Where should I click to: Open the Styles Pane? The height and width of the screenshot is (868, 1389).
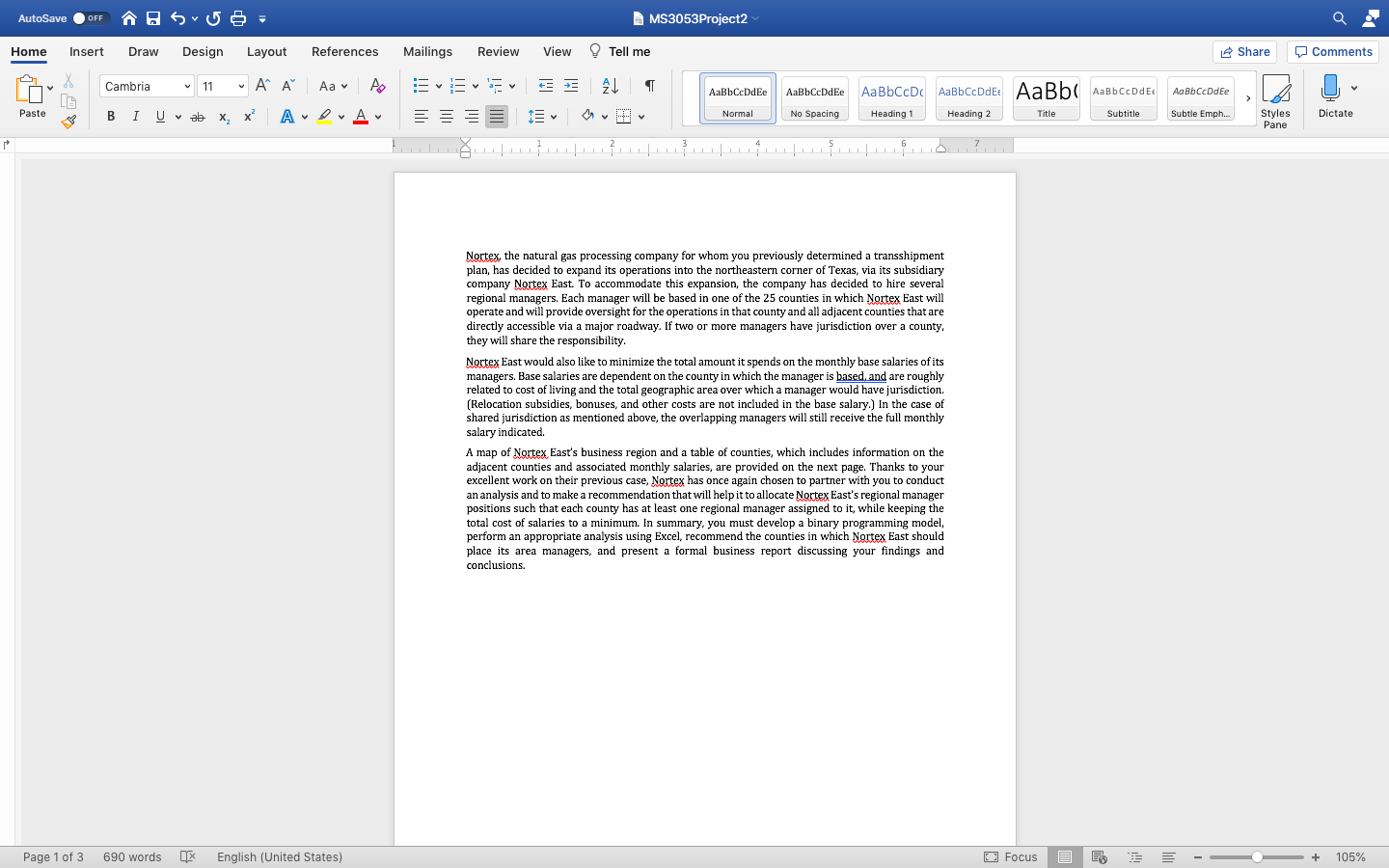pos(1275,100)
